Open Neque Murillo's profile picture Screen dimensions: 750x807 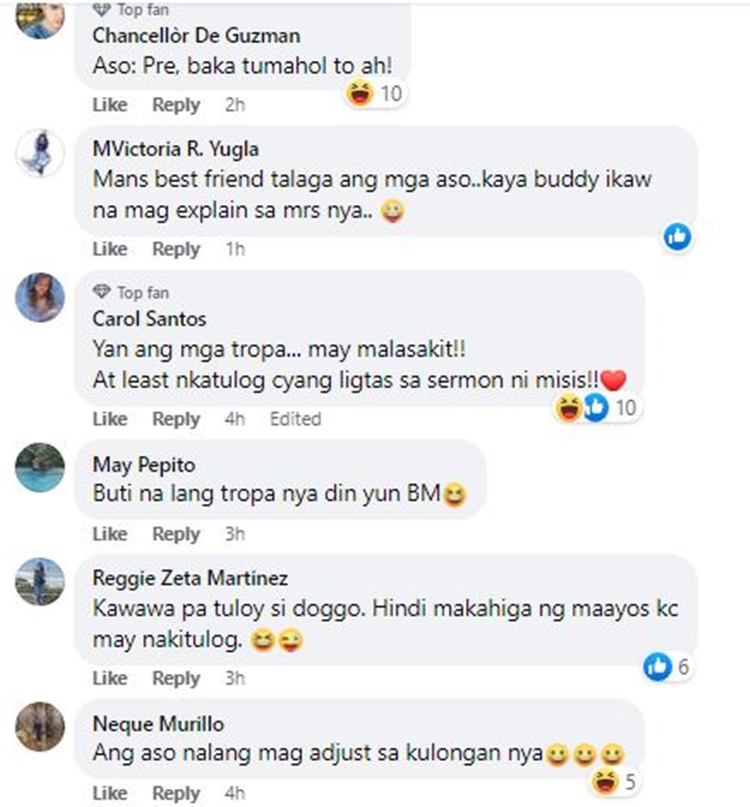click(x=40, y=726)
